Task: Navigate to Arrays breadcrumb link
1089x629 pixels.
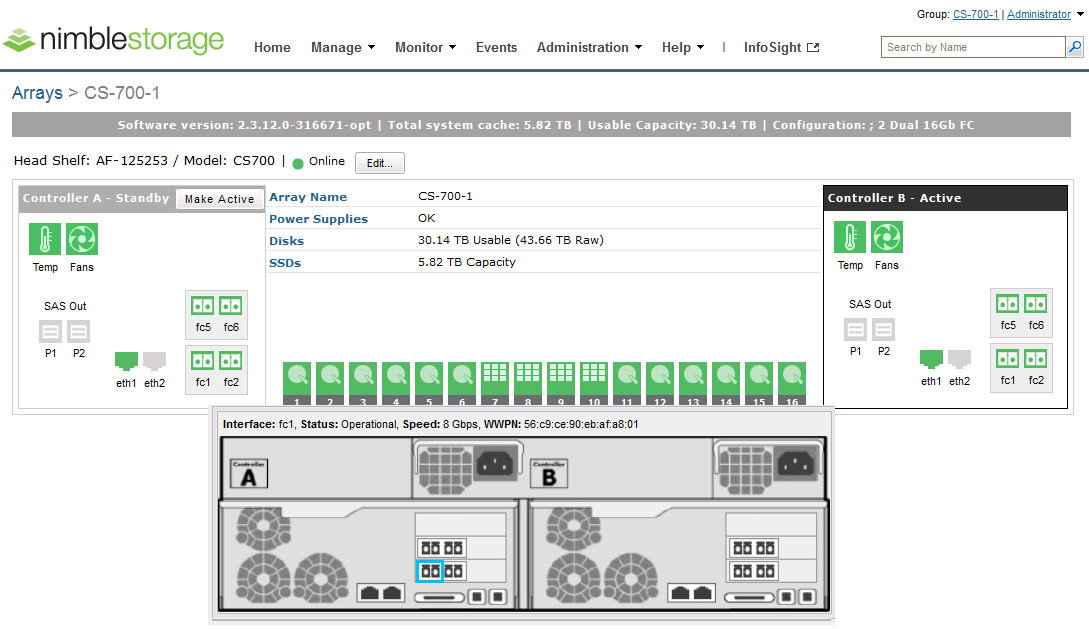Action: tap(38, 92)
